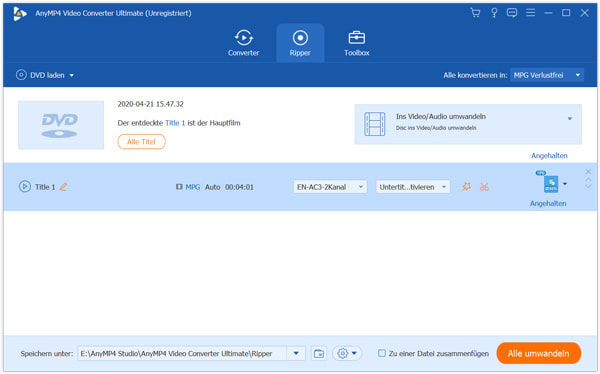
Task: Enable Zu einer Datei zusammenfügen checkbox
Action: coord(382,353)
